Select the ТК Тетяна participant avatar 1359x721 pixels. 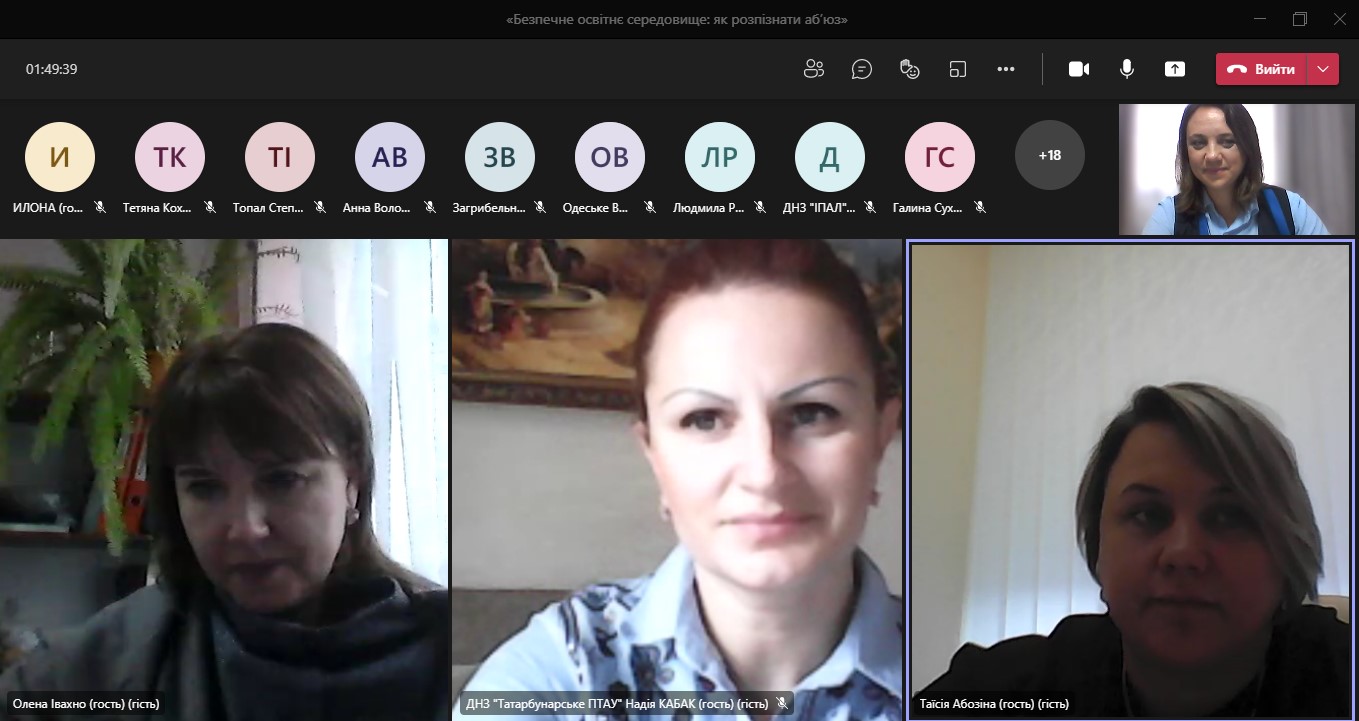coord(169,156)
